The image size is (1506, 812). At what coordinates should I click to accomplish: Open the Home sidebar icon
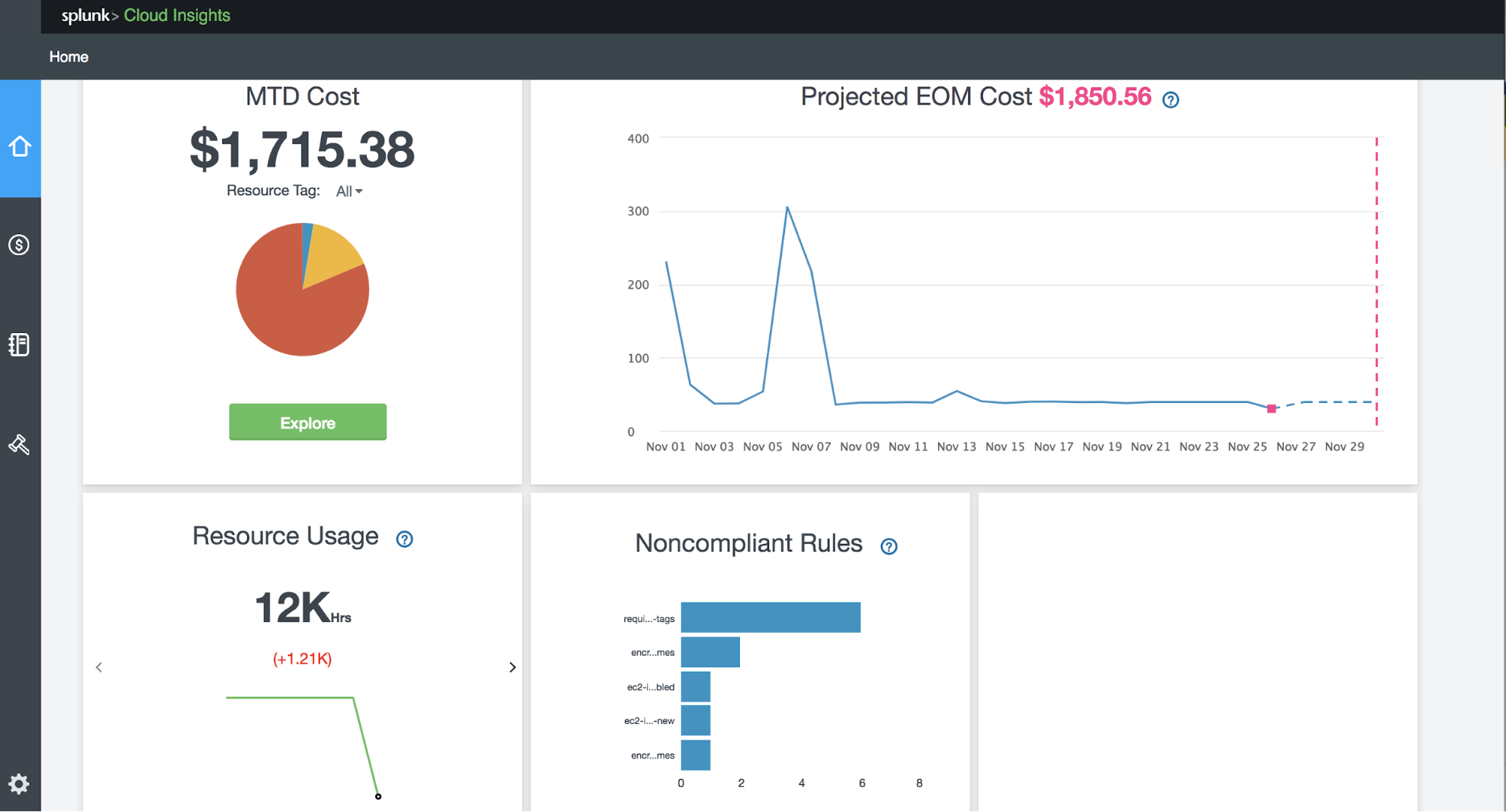20,146
